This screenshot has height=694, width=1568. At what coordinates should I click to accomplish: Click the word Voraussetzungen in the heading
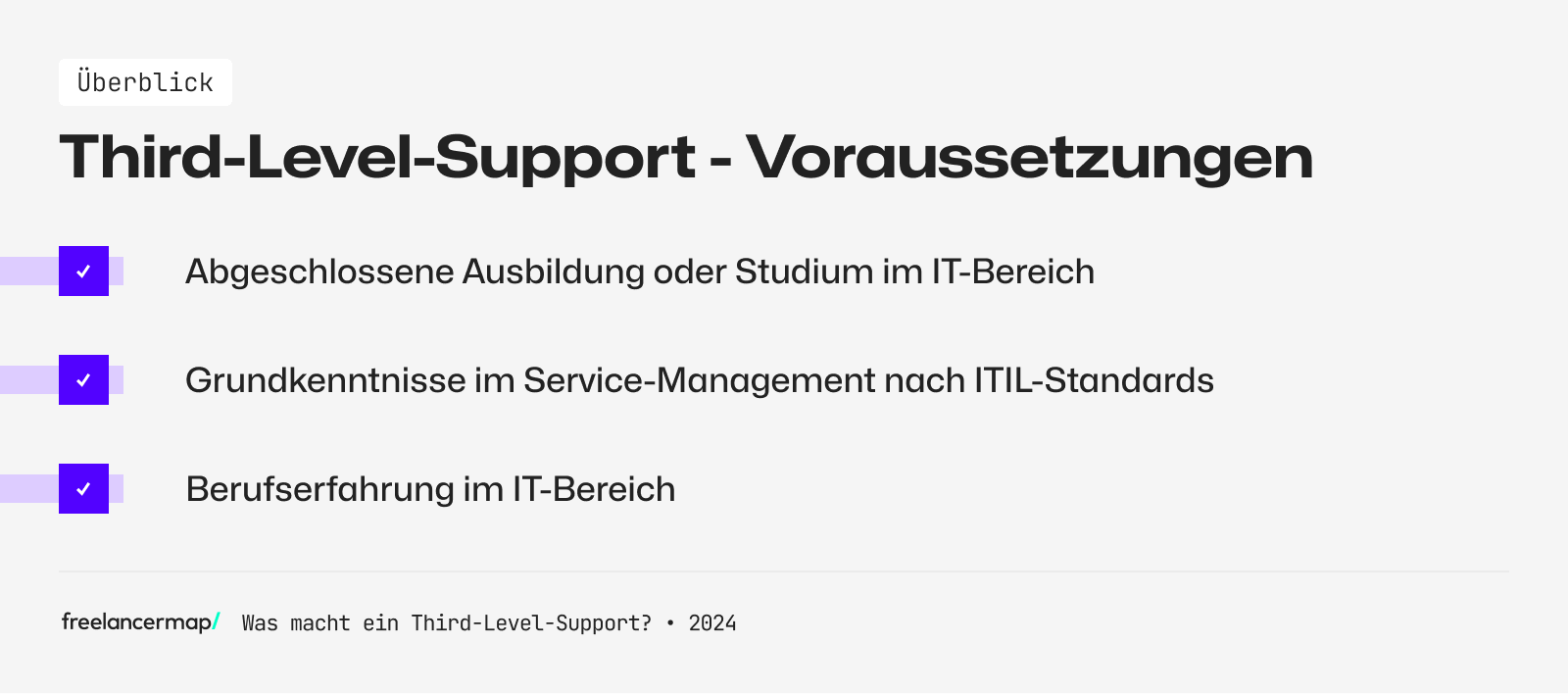pos(1029,157)
